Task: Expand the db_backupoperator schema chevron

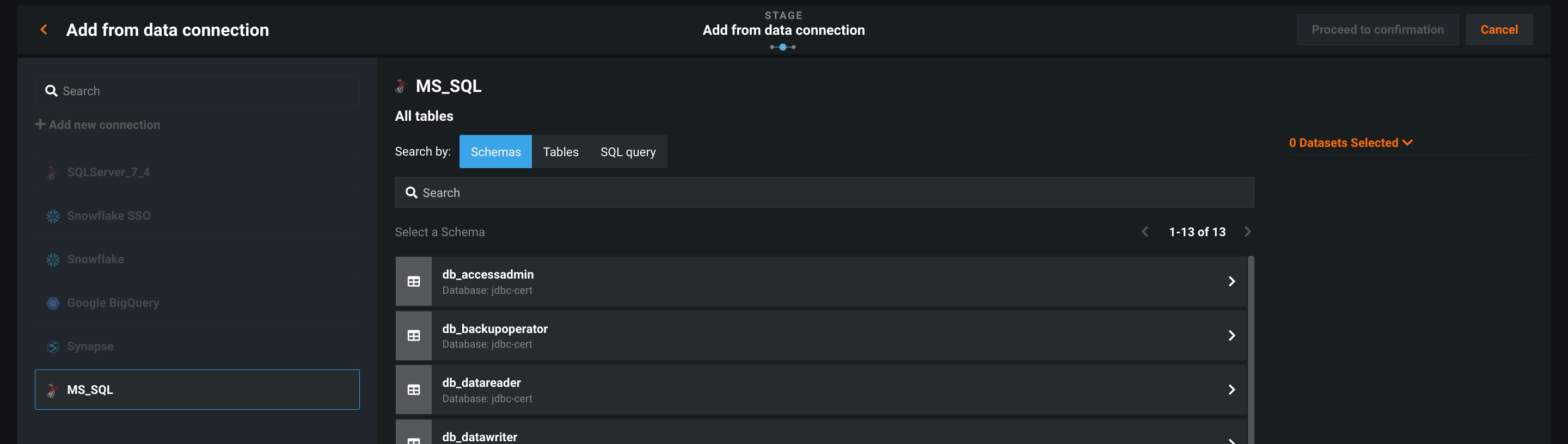Action: coord(1231,336)
